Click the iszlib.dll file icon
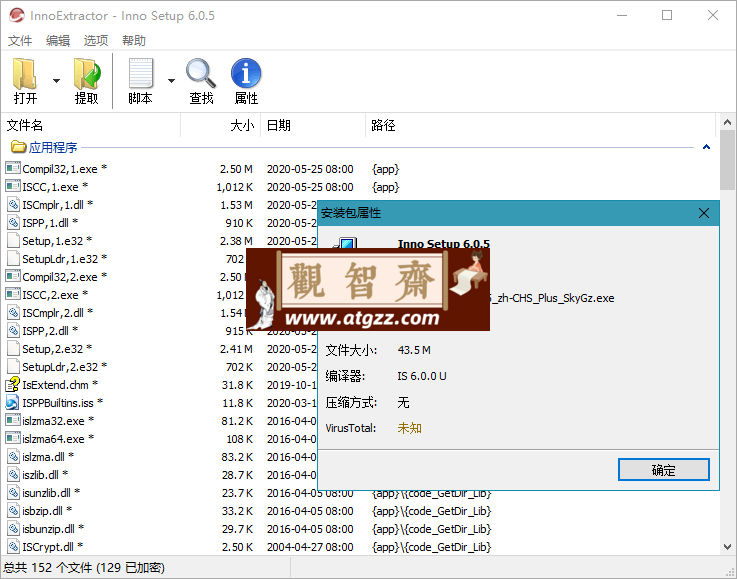Viewport: 737px width, 579px height. tap(14, 475)
